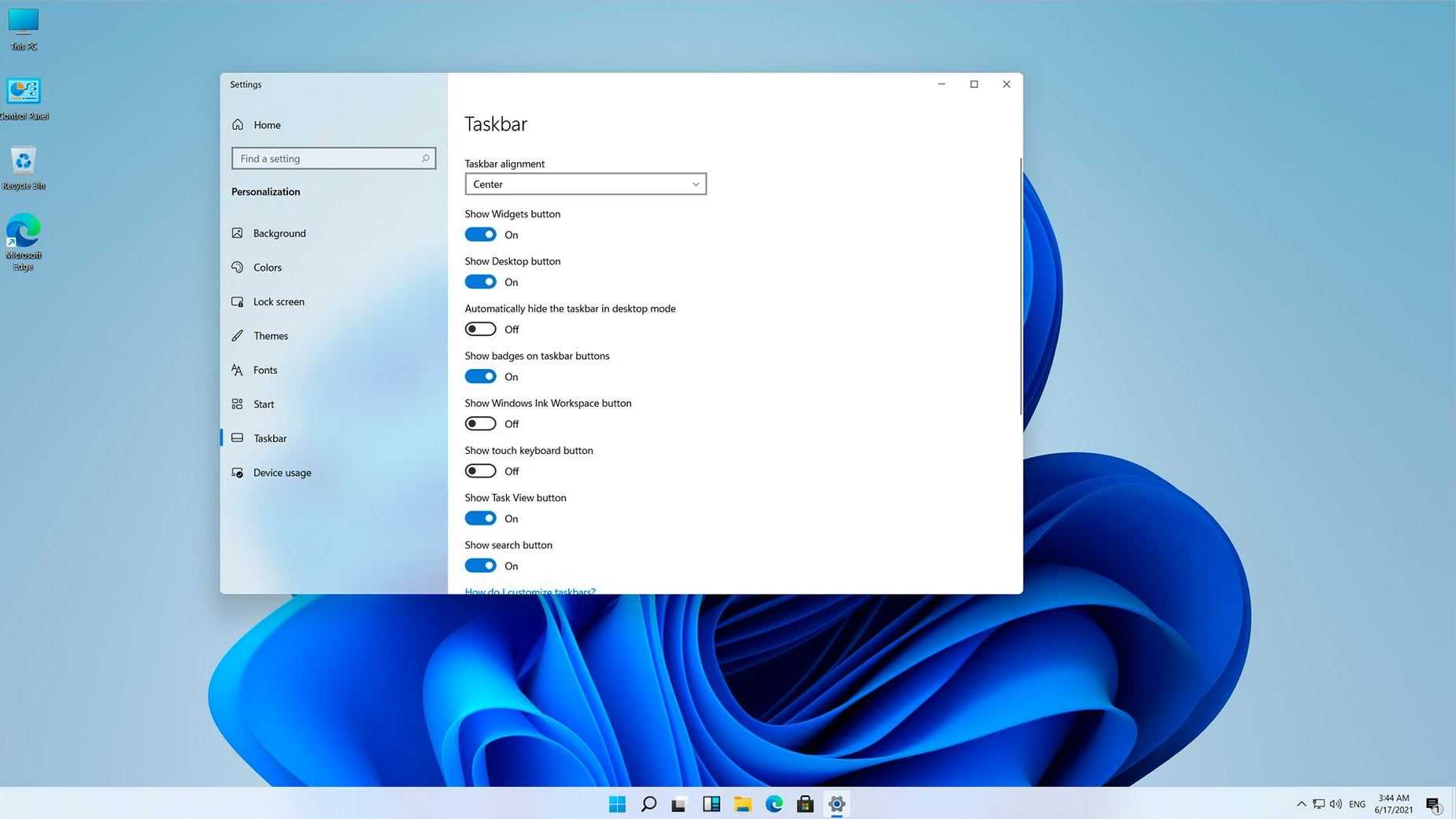Enable automatically hide the taskbar toggle
Screen dimensions: 1456x819
click(480, 329)
